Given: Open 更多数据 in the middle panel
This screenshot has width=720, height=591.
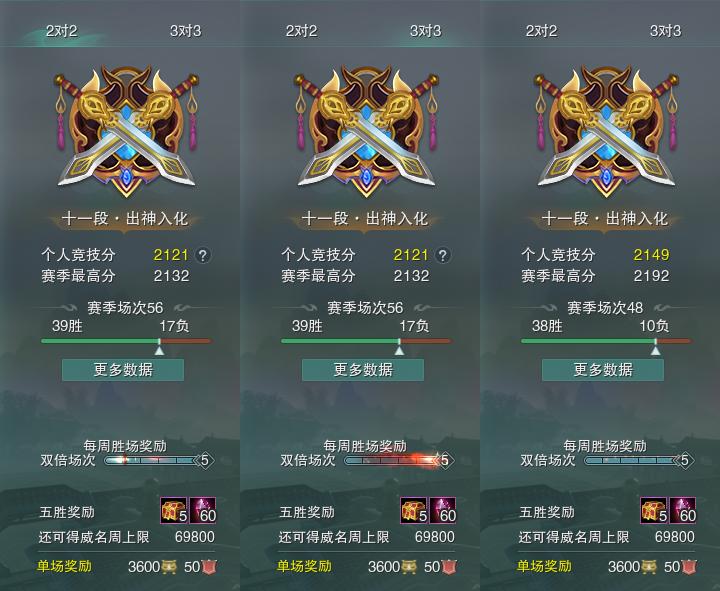Looking at the screenshot, I should [363, 370].
